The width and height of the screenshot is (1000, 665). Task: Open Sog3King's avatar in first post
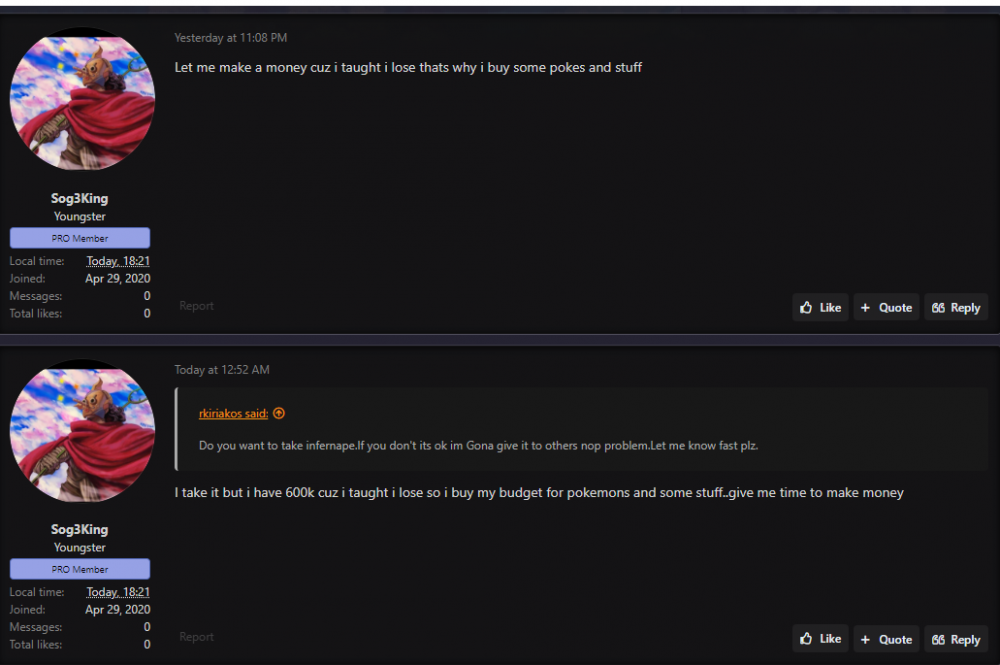(82, 100)
